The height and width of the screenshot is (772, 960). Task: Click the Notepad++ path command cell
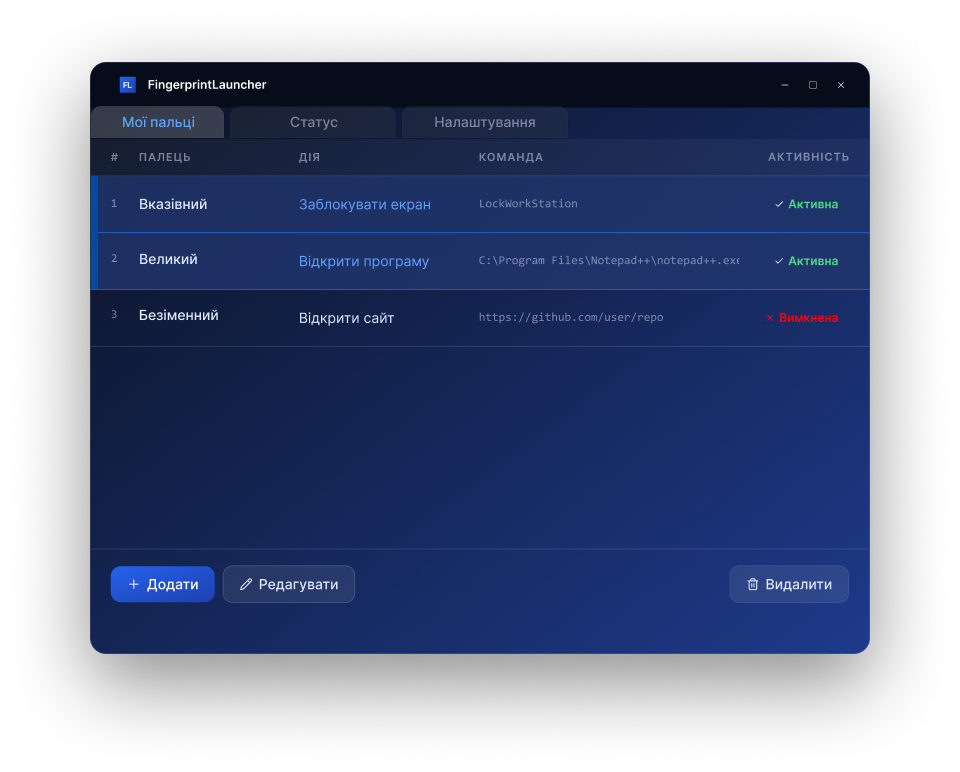coord(609,261)
